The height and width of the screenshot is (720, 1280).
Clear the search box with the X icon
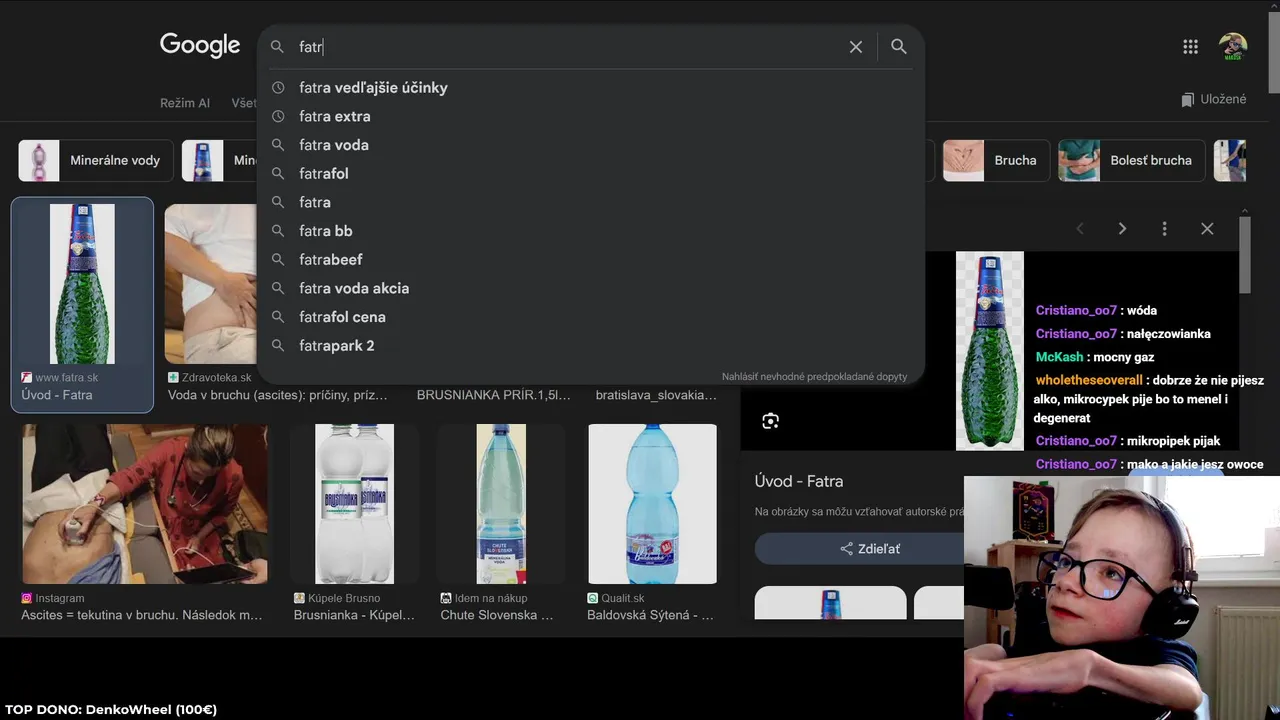coord(856,47)
